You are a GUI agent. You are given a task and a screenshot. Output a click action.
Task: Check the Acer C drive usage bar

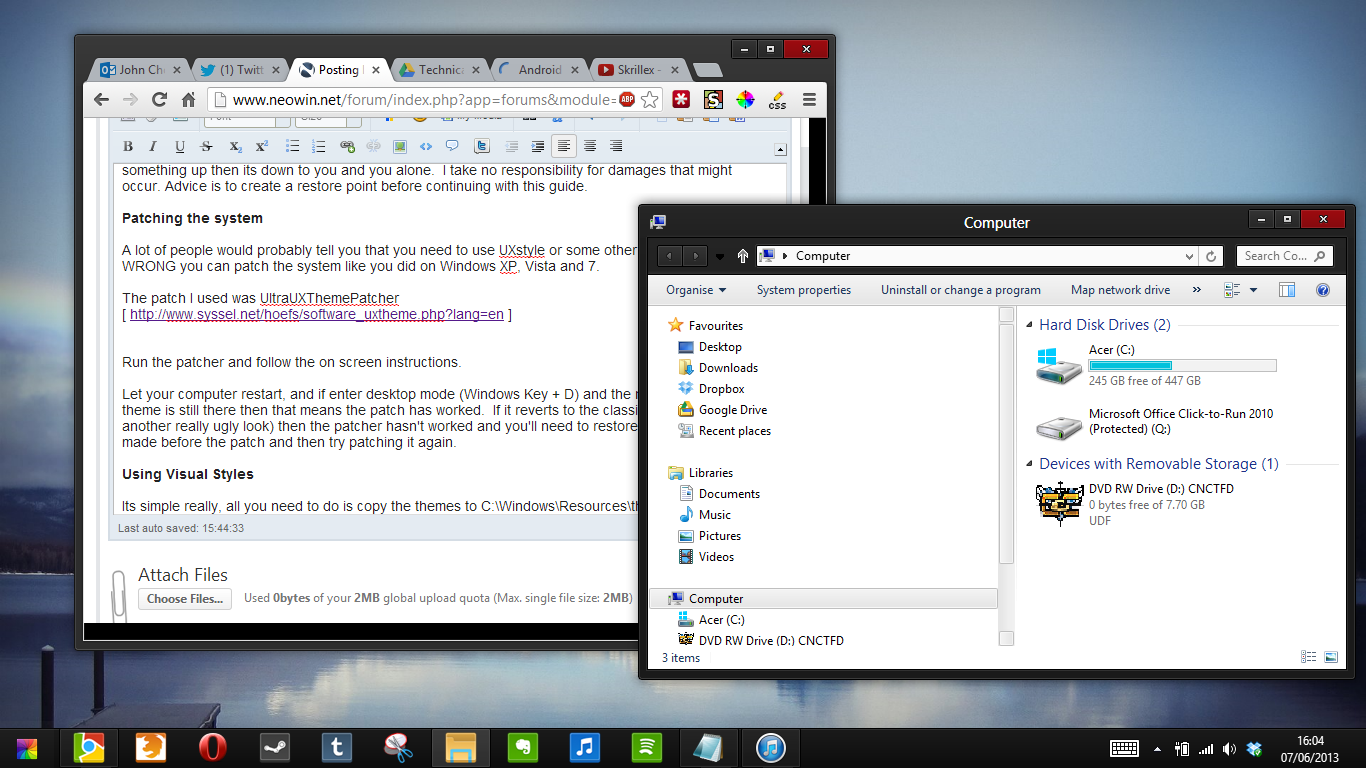click(1182, 364)
